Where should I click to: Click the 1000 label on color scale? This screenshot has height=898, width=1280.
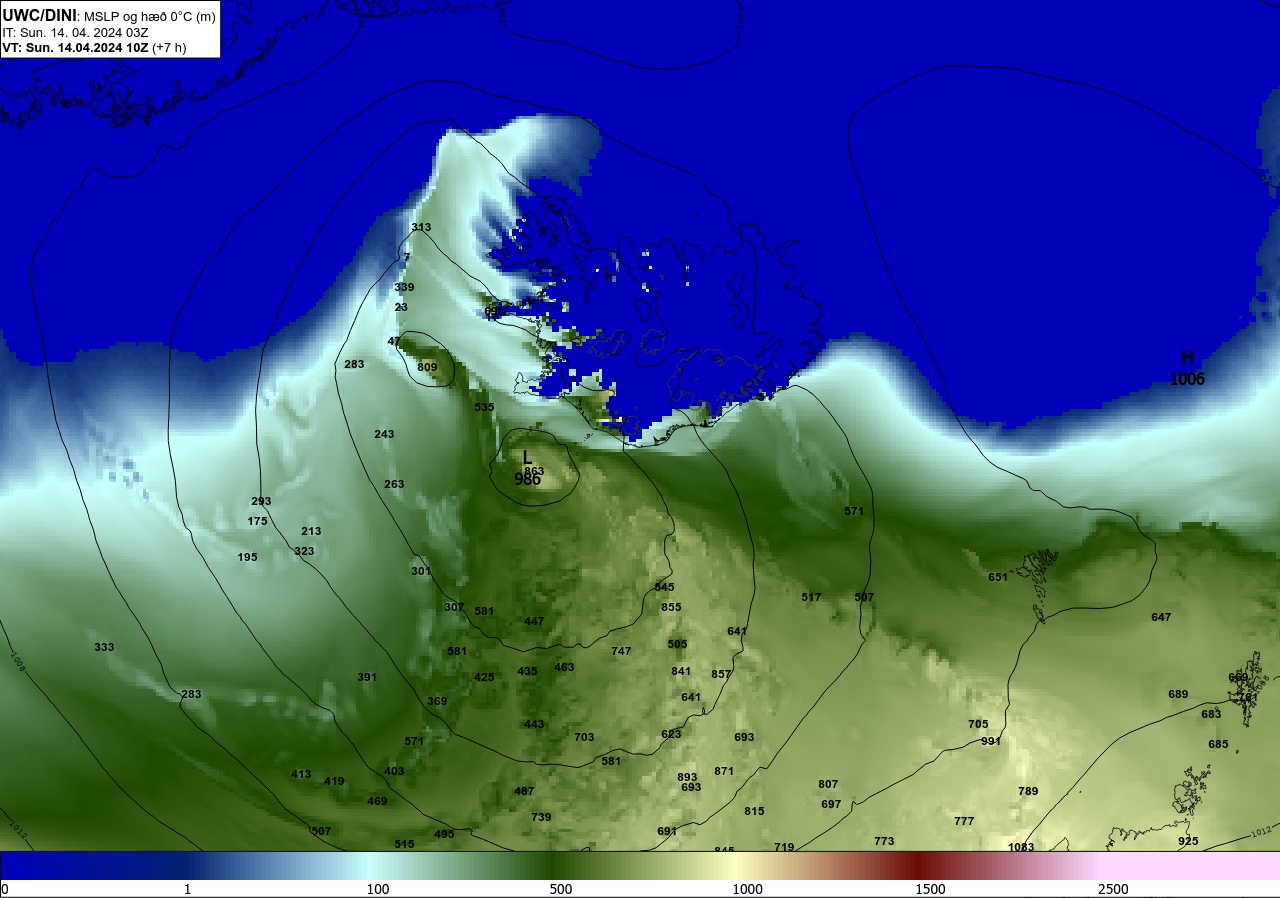pyautogui.click(x=747, y=889)
